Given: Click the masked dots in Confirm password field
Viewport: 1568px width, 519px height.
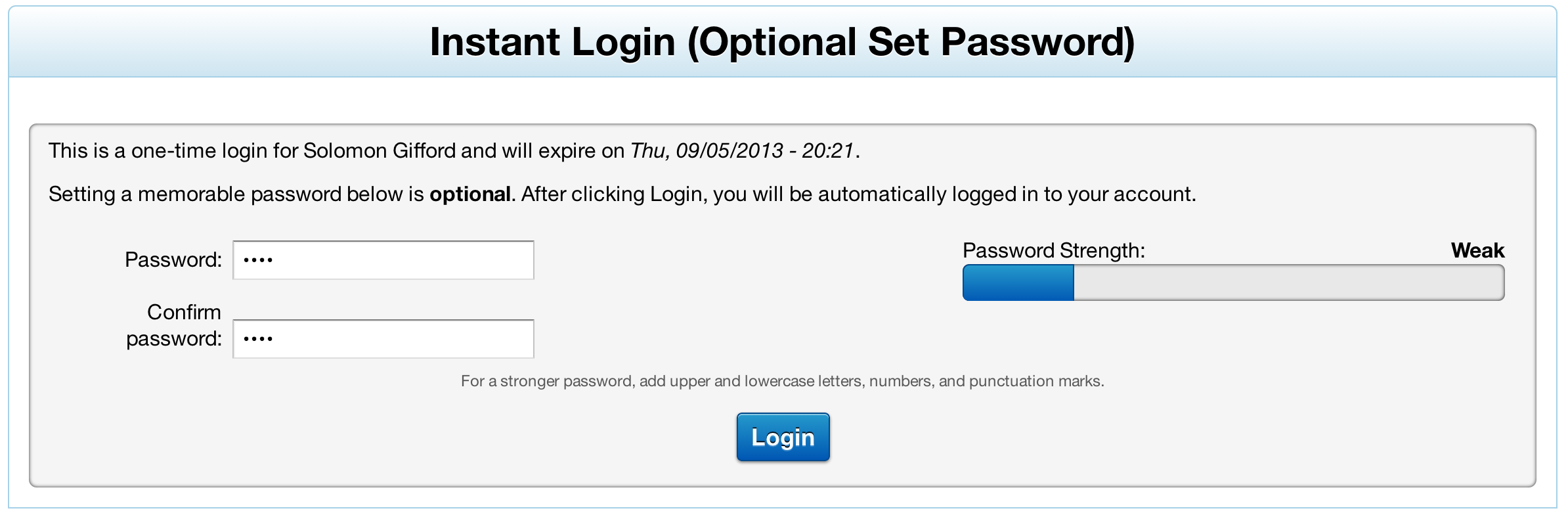Looking at the screenshot, I should pos(258,339).
